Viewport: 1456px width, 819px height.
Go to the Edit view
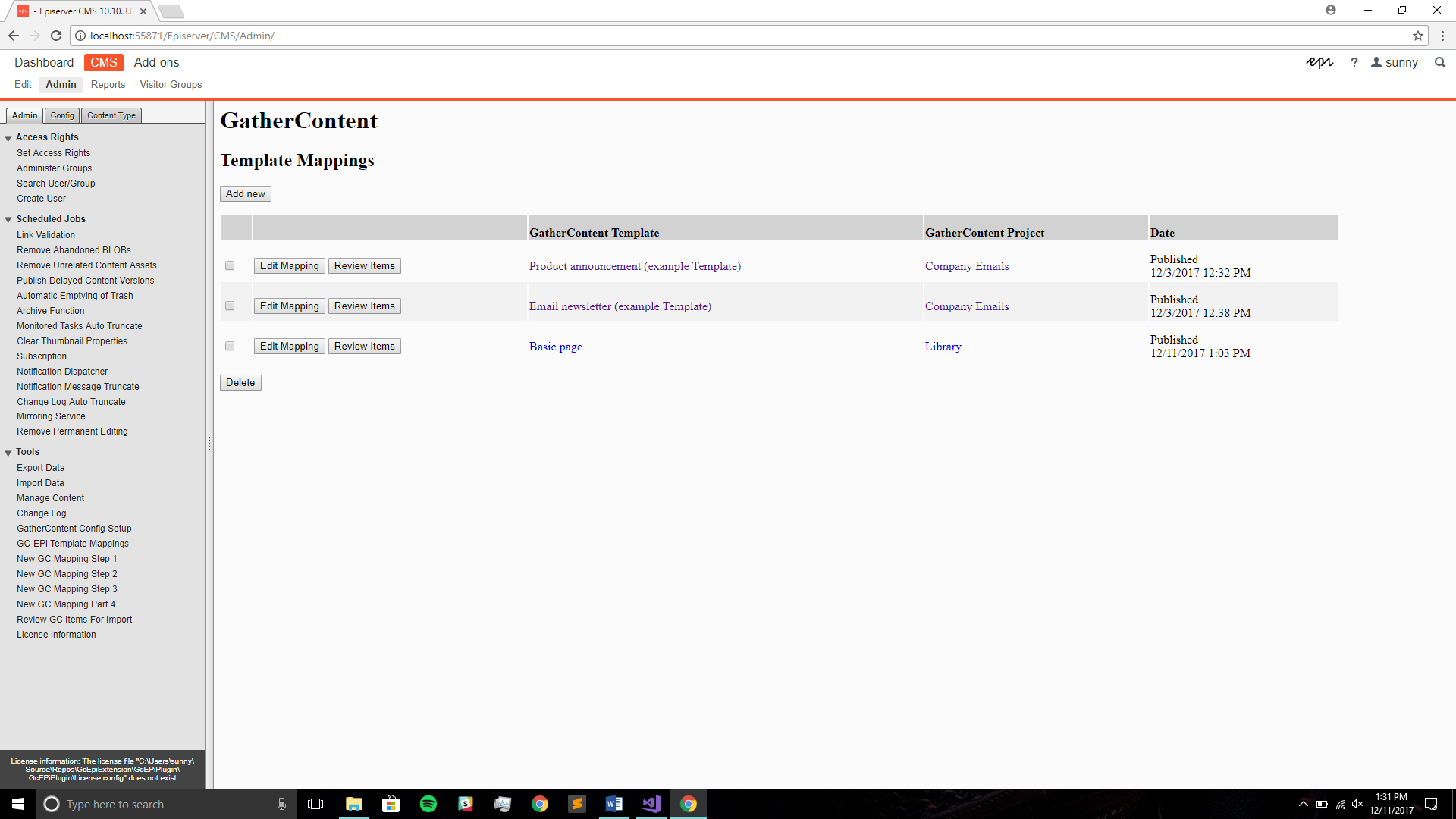(23, 84)
